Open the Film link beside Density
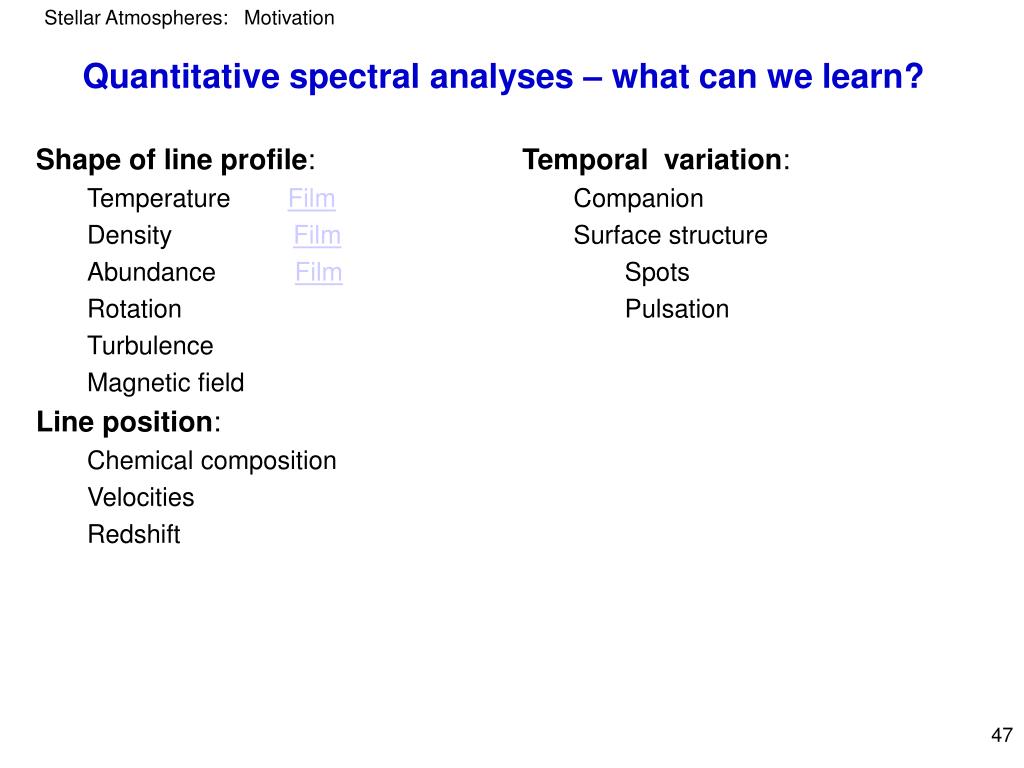Screen dimensions: 1024x768 coord(317,236)
